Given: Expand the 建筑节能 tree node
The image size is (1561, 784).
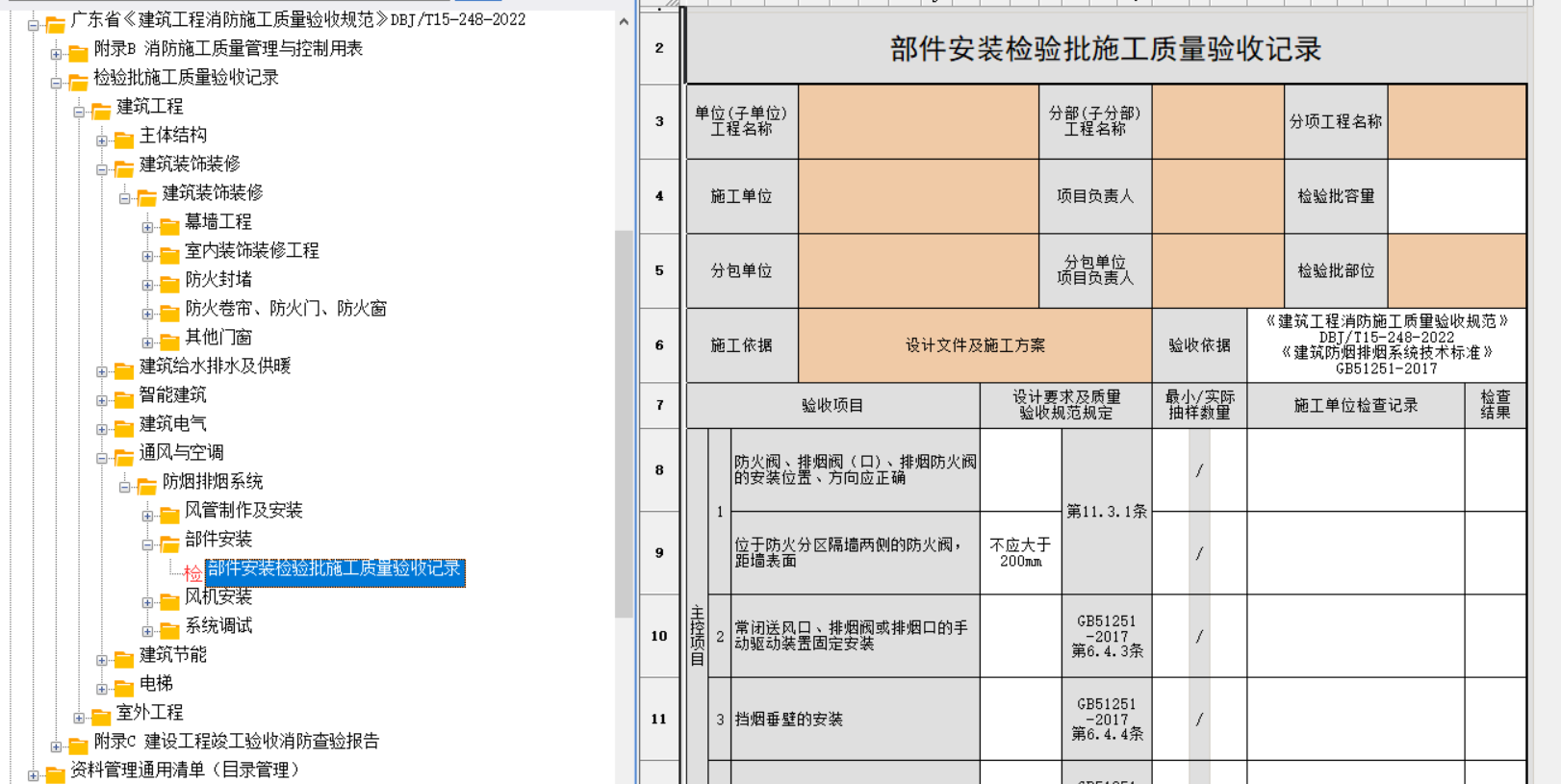Looking at the screenshot, I should point(102,660).
